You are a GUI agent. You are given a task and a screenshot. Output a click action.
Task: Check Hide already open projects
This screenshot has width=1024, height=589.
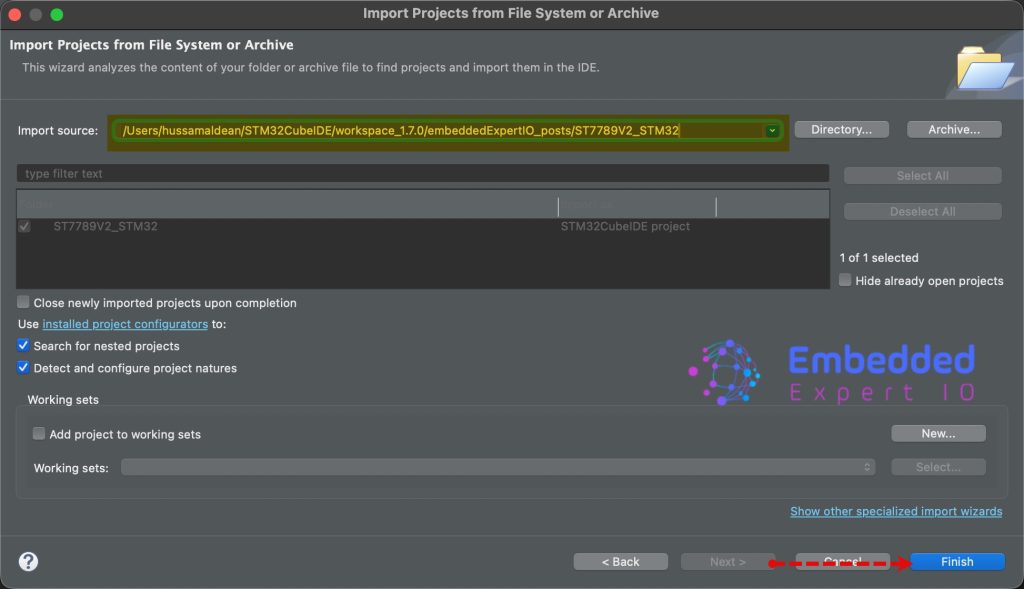click(846, 280)
